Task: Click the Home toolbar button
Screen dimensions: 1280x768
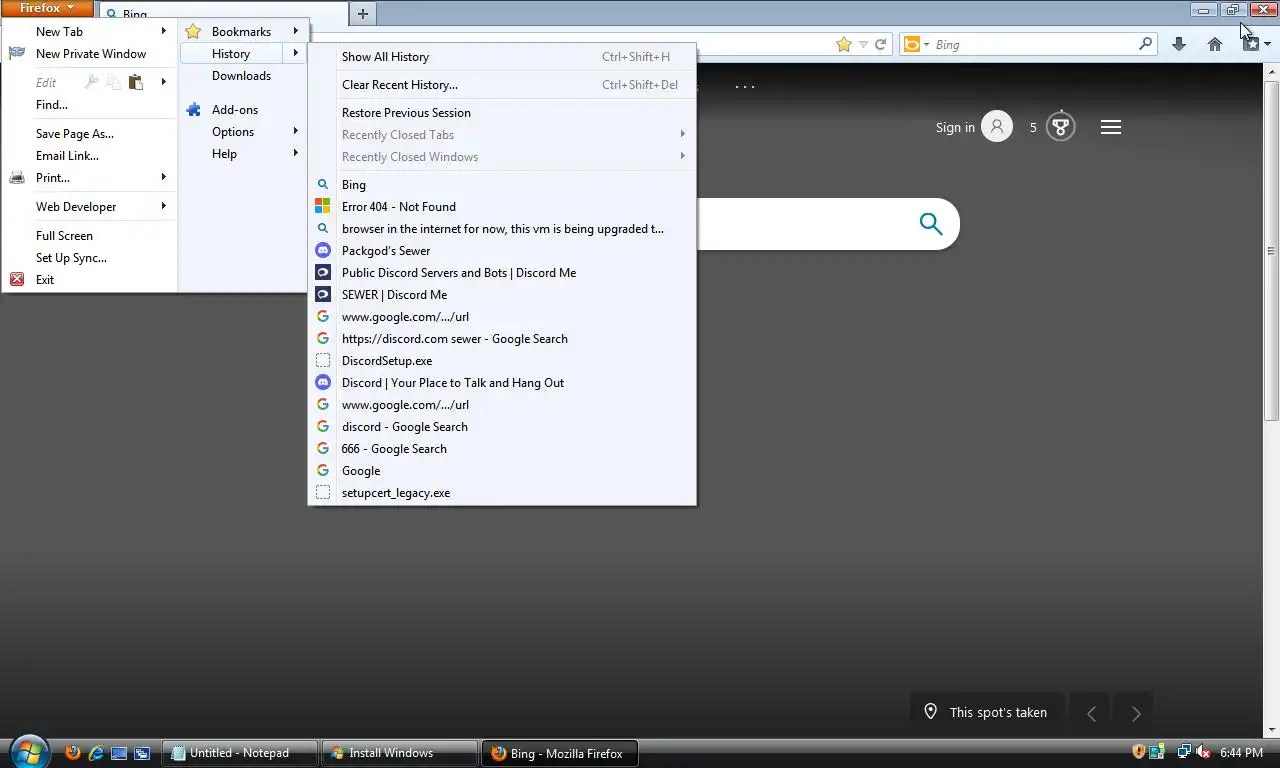Action: (x=1215, y=44)
